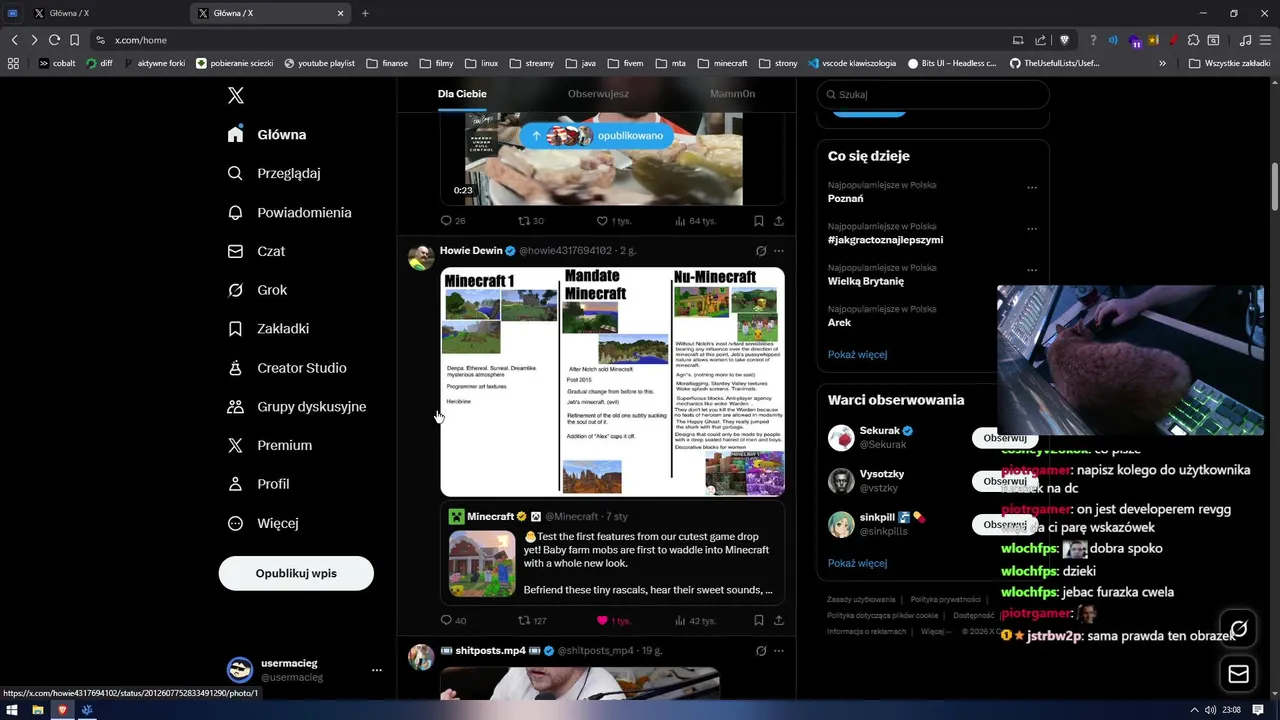Reply to the video post with 26 replies

[x=453, y=220]
